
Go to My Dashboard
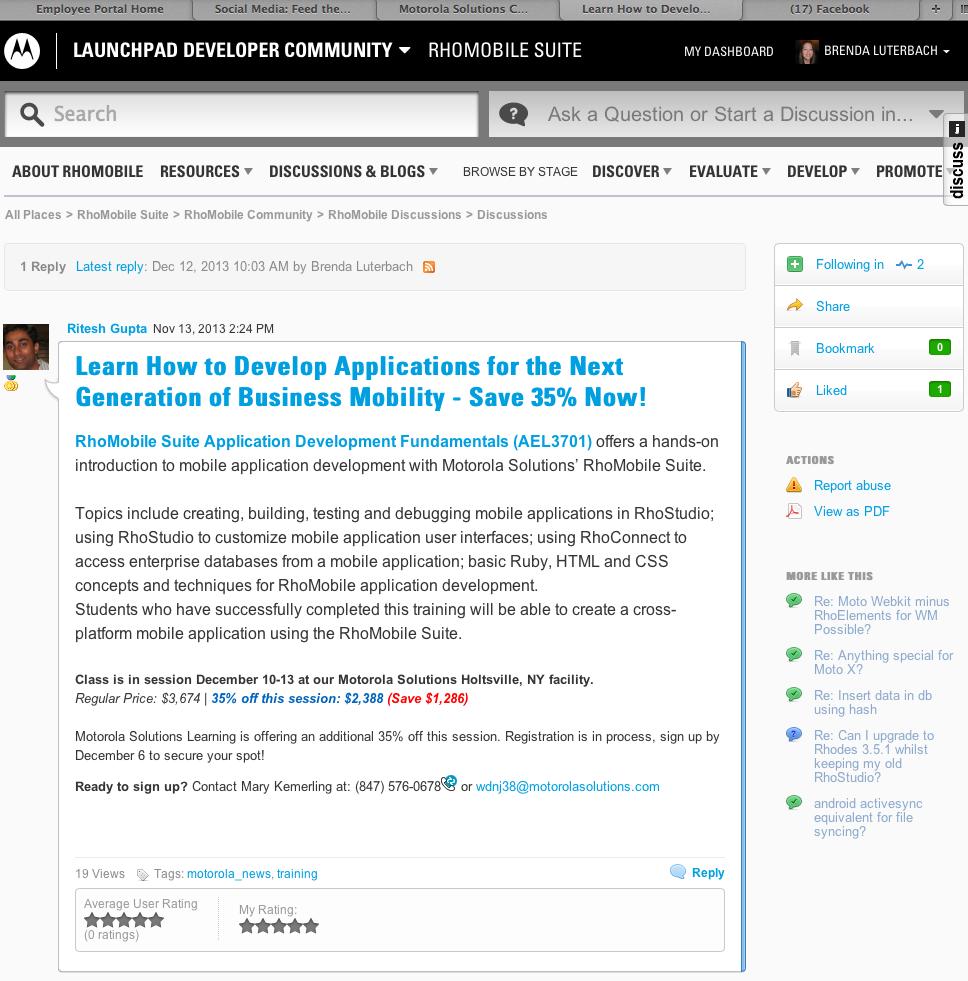tap(728, 51)
